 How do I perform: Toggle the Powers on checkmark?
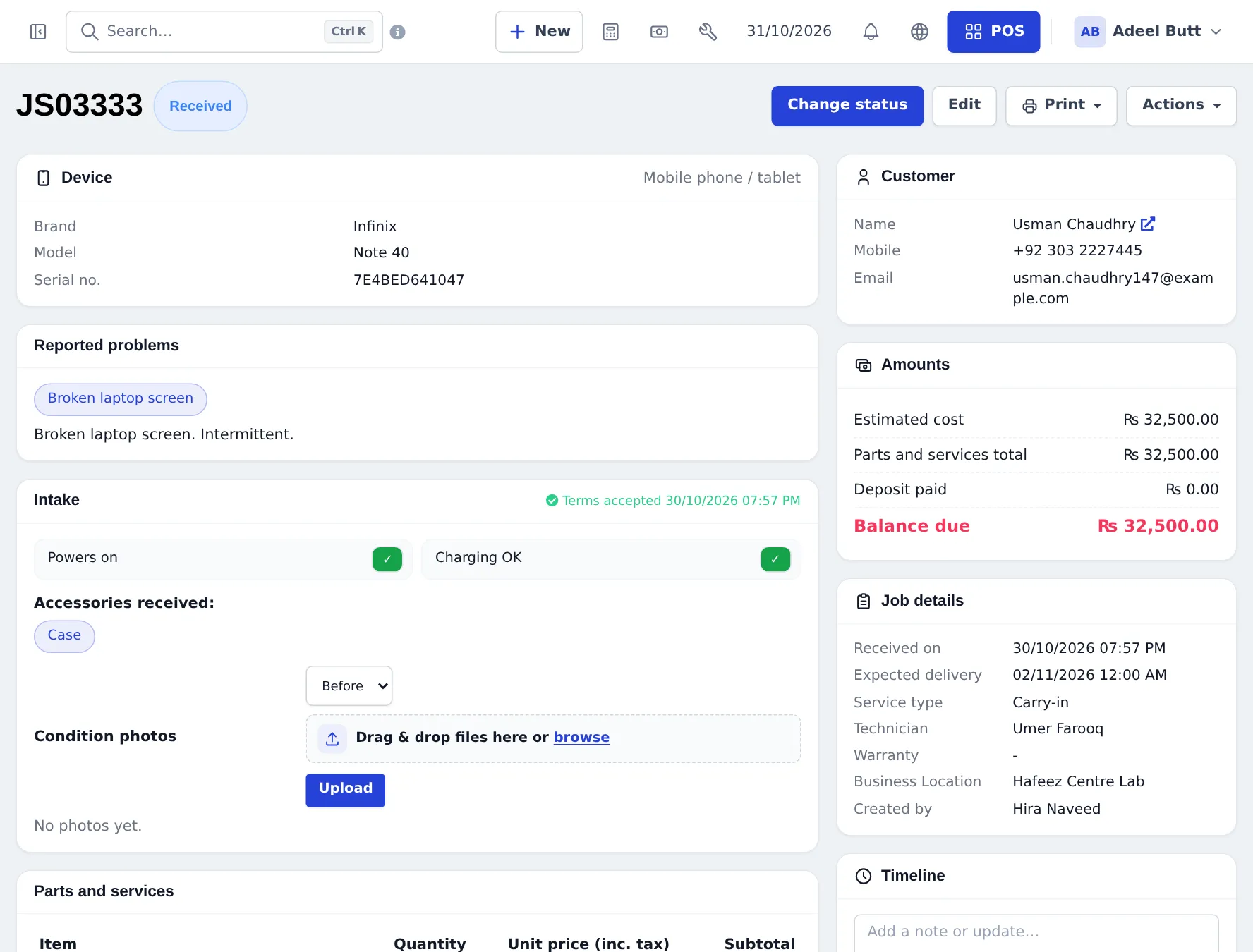[387, 559]
